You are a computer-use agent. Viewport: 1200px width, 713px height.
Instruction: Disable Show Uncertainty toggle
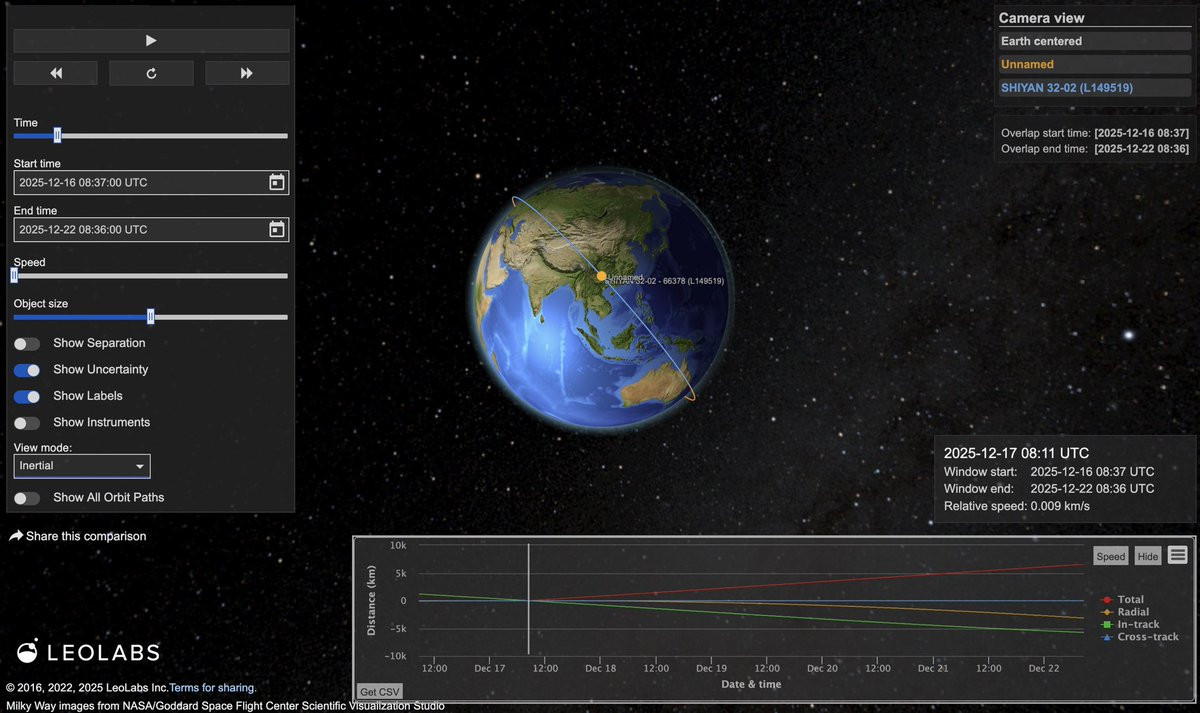click(27, 370)
